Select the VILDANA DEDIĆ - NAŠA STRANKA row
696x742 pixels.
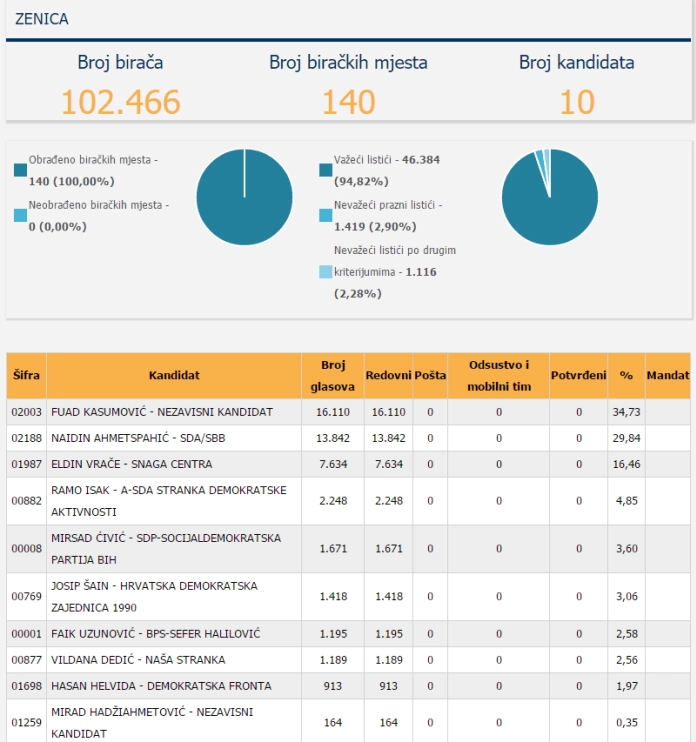[348, 660]
